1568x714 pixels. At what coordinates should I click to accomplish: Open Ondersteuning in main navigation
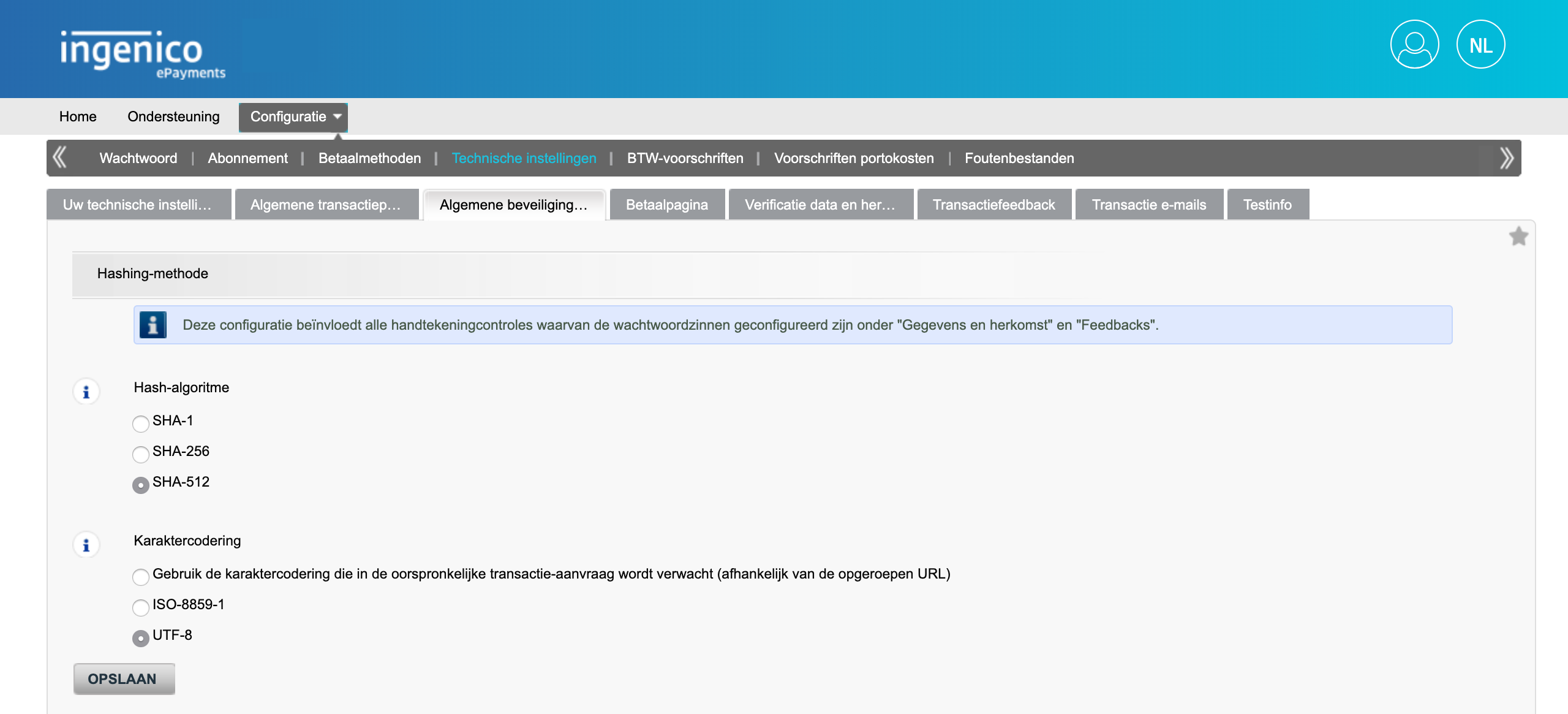pyautogui.click(x=173, y=116)
